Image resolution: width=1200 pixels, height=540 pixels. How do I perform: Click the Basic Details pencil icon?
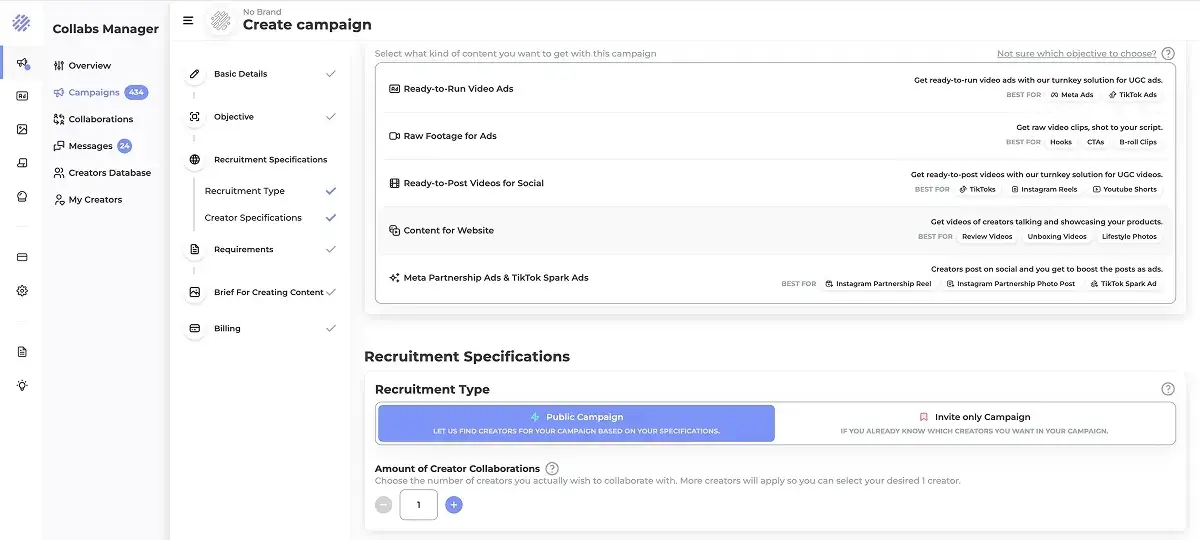(x=194, y=74)
